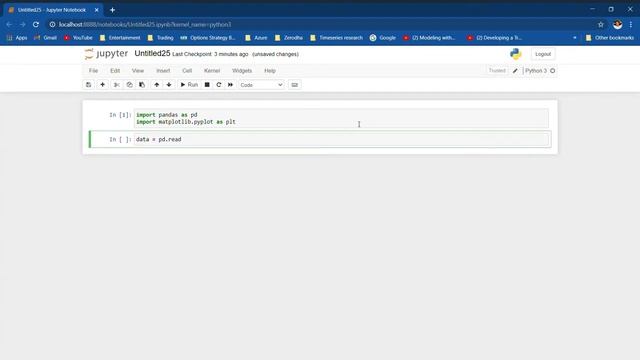Reload the page with the refresh icon
This screenshot has width=640, height=360.
36,24
